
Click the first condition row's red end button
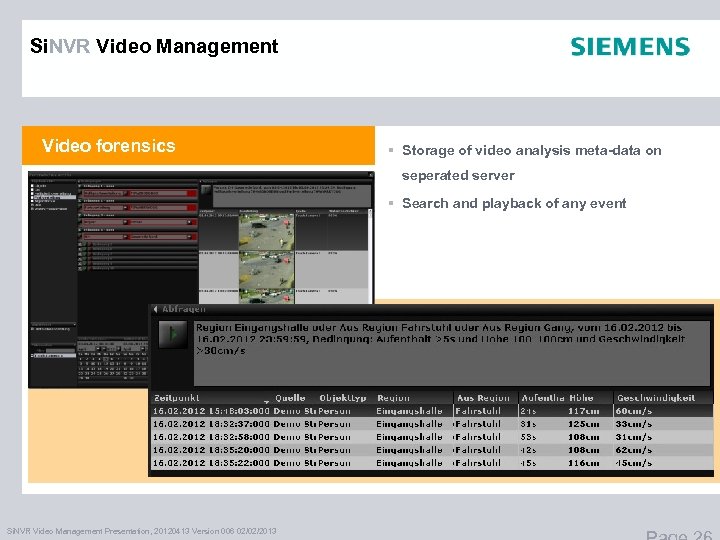click(192, 193)
